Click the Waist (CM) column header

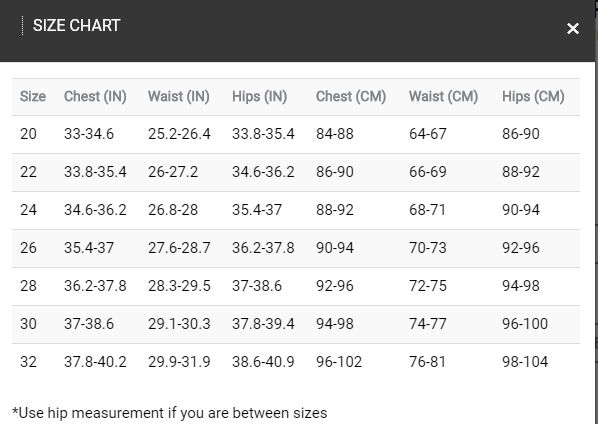click(444, 96)
